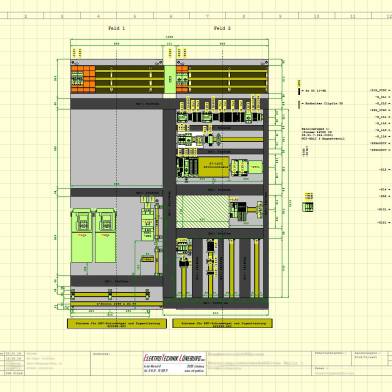Select the black legend swatch
392x392 pixels.
299,91
